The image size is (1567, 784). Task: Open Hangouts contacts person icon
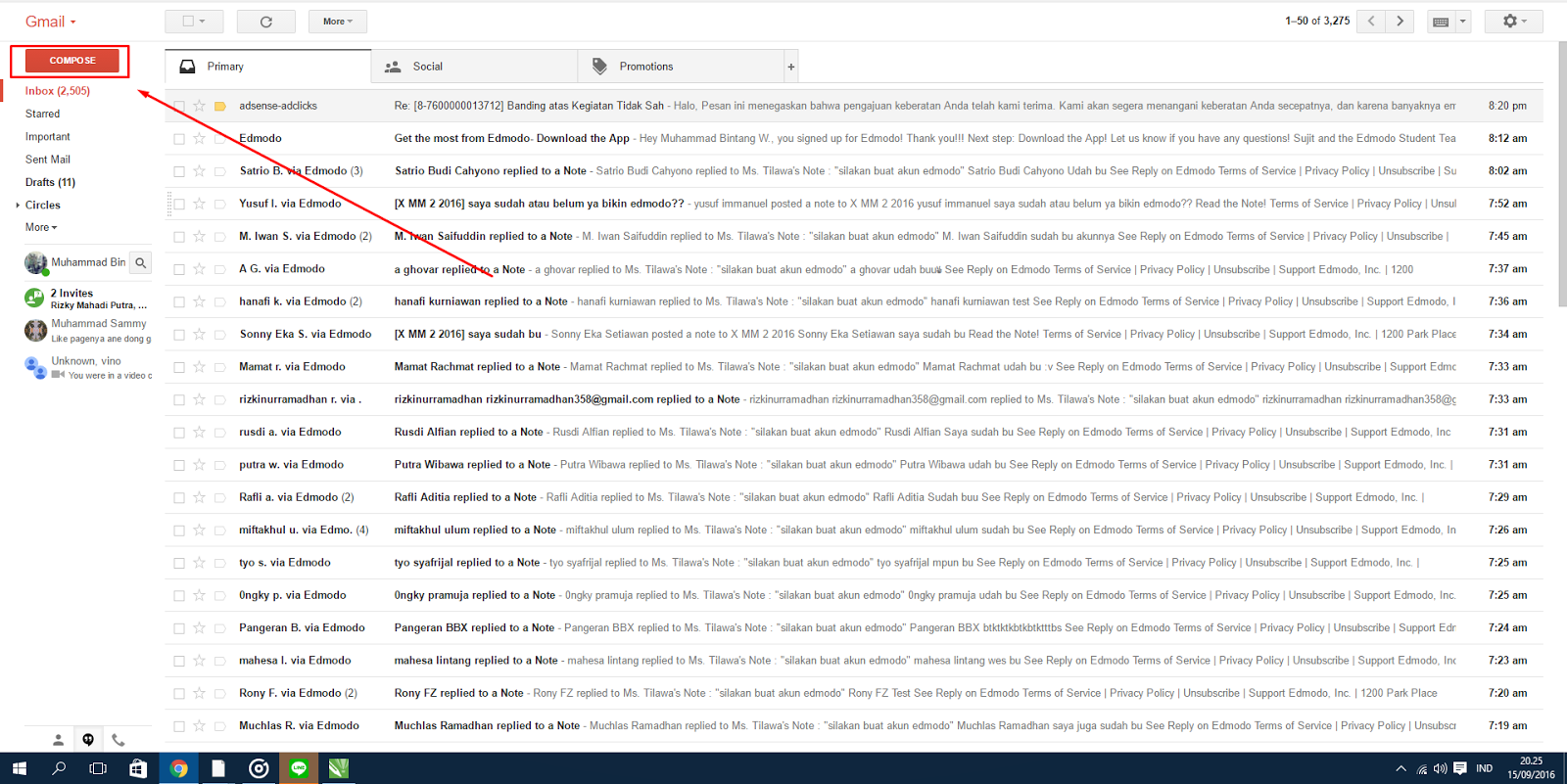pos(58,740)
